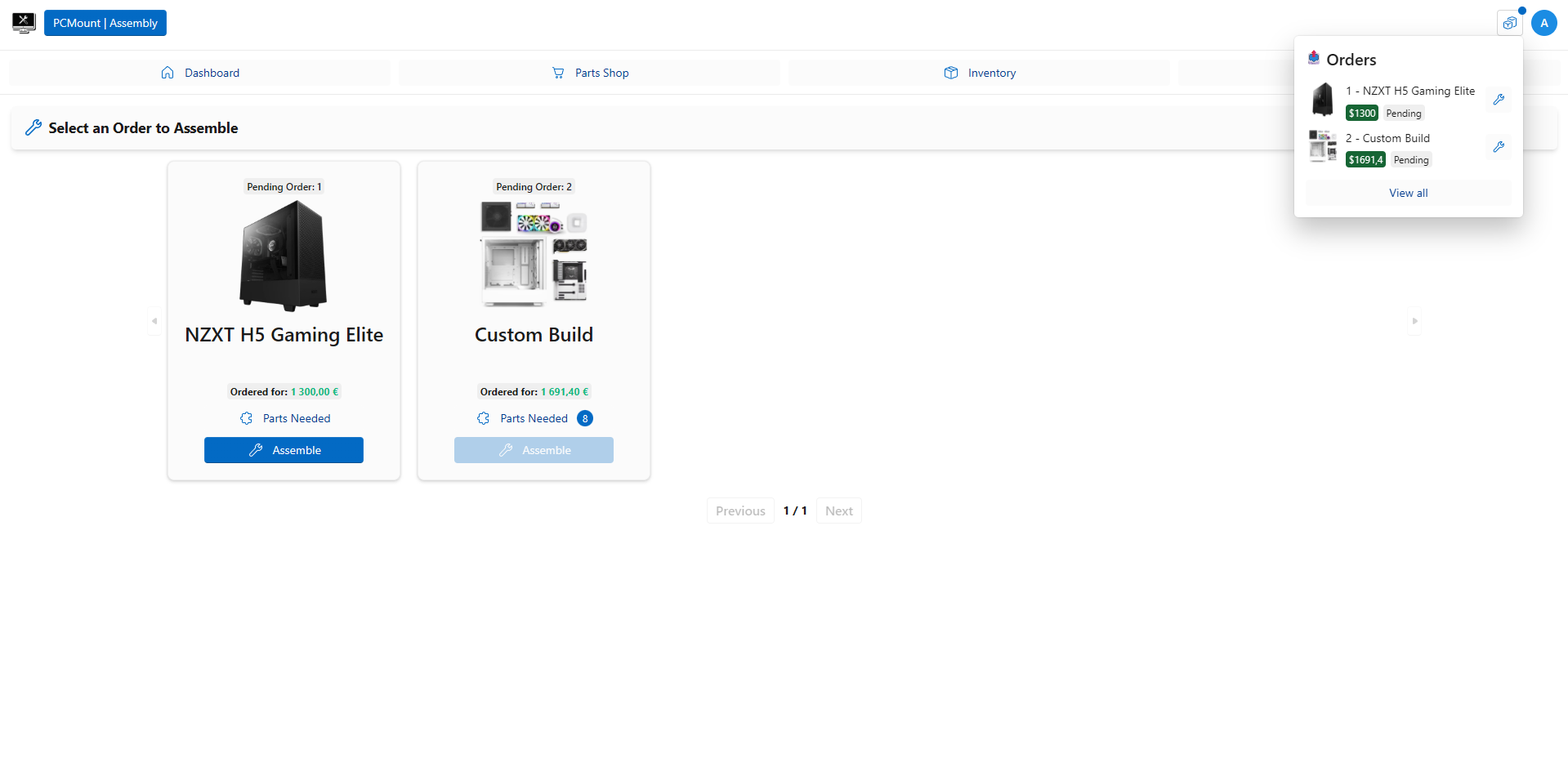Click disabled Assemble button on Custom Build
The height and width of the screenshot is (767, 1568).
[x=534, y=450]
